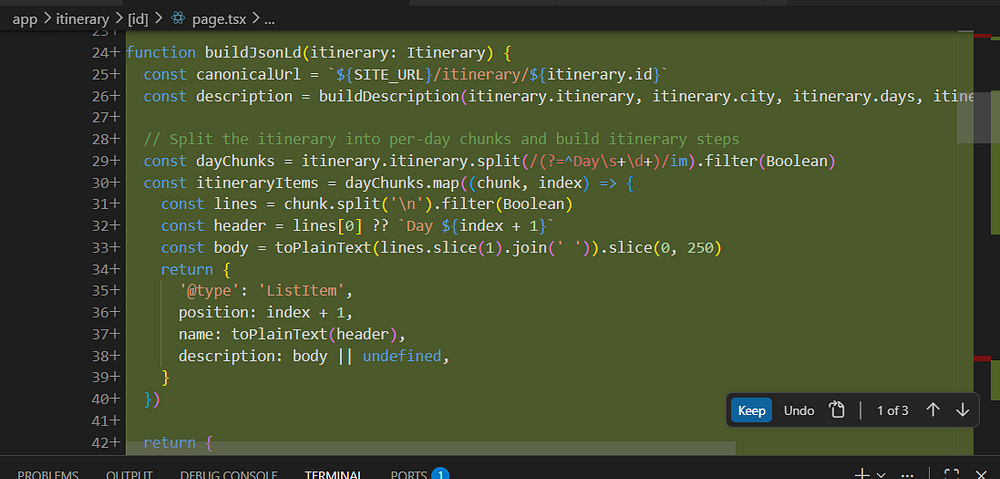Click the 'toPlainText' call on line 33
The width and height of the screenshot is (1000, 479).
323,247
